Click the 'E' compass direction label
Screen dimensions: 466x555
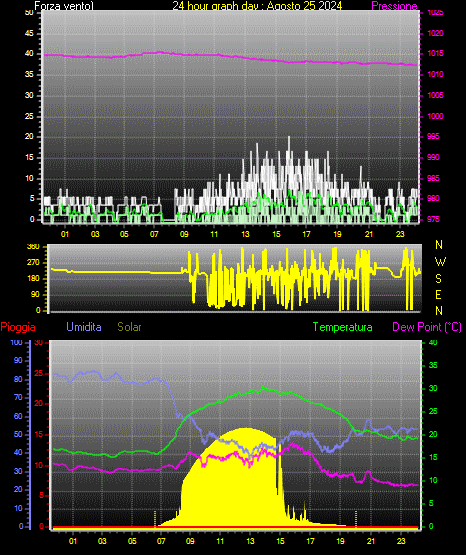438,294
